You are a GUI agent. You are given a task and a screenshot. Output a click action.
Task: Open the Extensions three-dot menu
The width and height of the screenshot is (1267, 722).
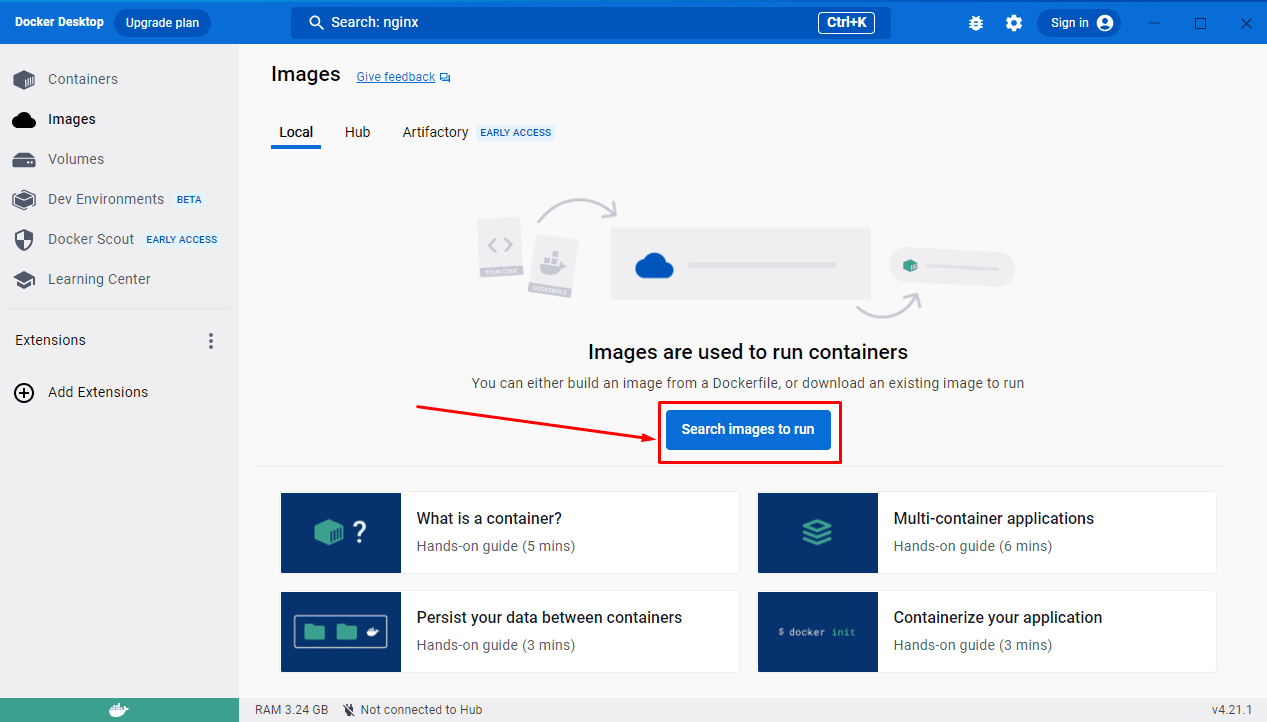pos(211,341)
